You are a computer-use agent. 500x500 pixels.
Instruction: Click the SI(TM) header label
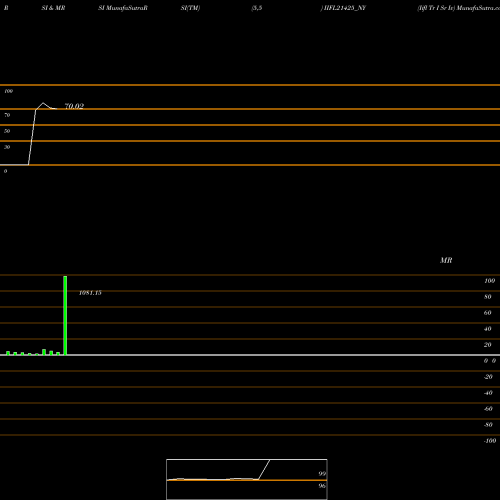[190, 8]
